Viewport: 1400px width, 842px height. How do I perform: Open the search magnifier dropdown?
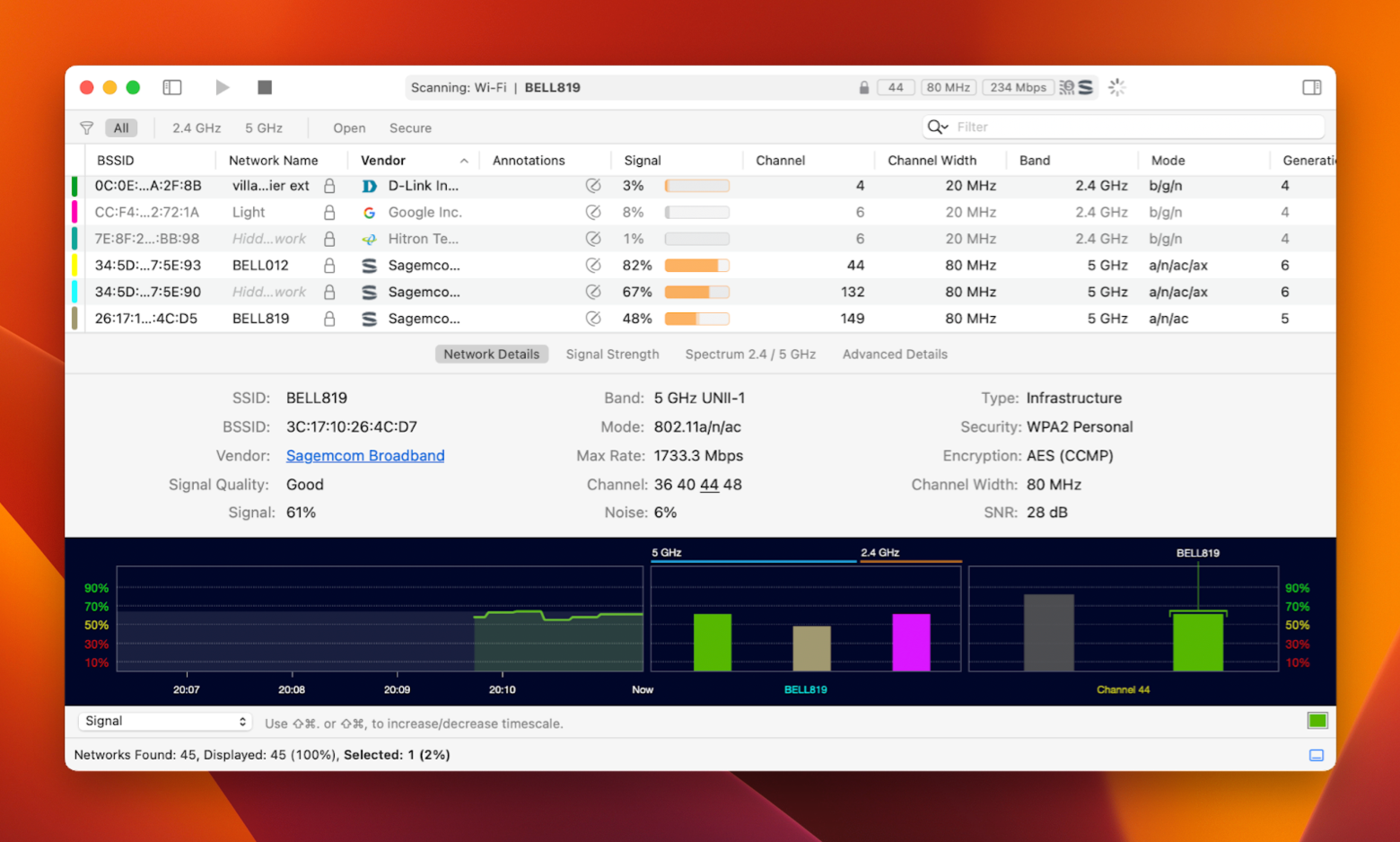point(938,127)
